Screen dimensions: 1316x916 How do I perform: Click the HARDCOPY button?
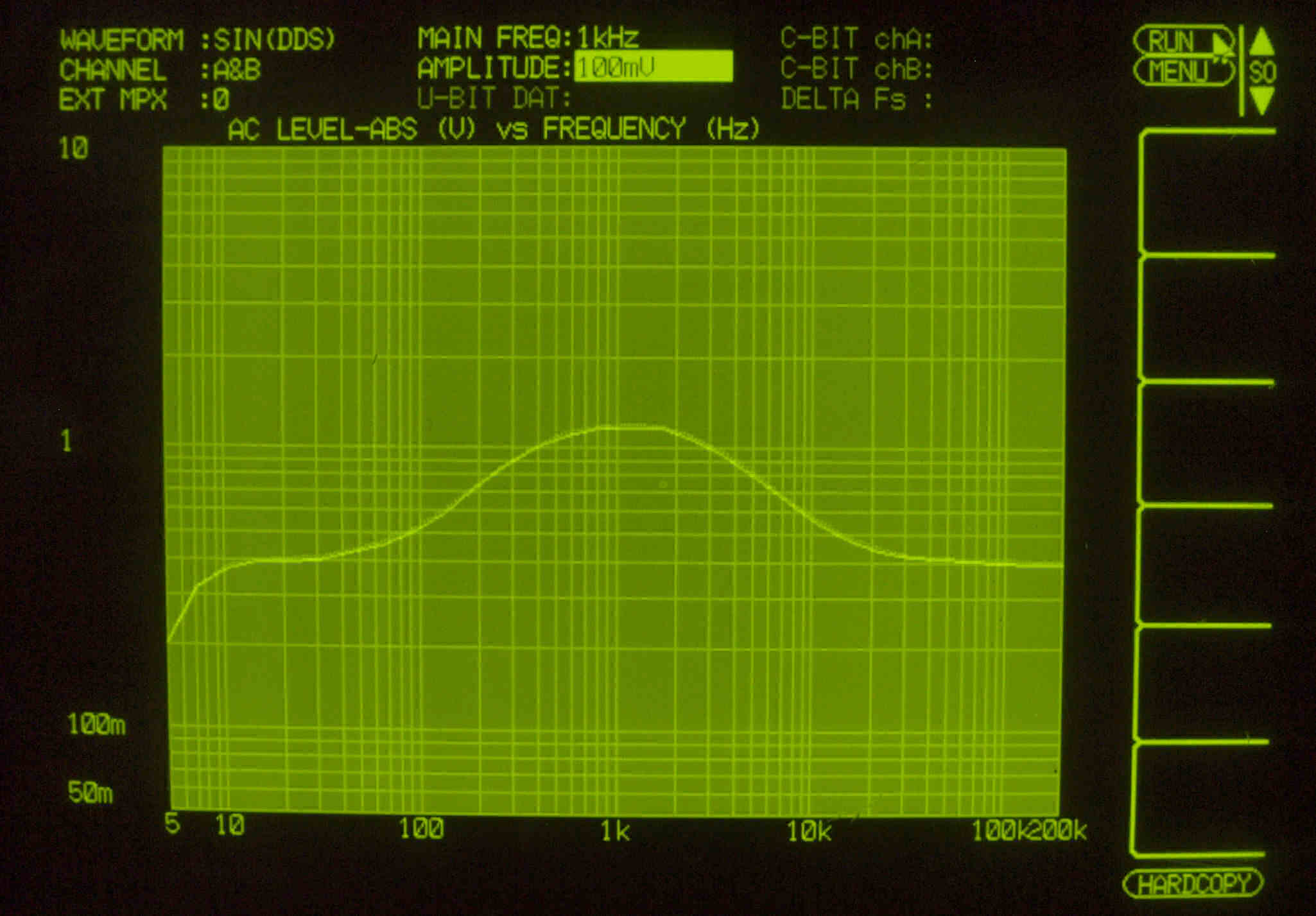click(1193, 885)
